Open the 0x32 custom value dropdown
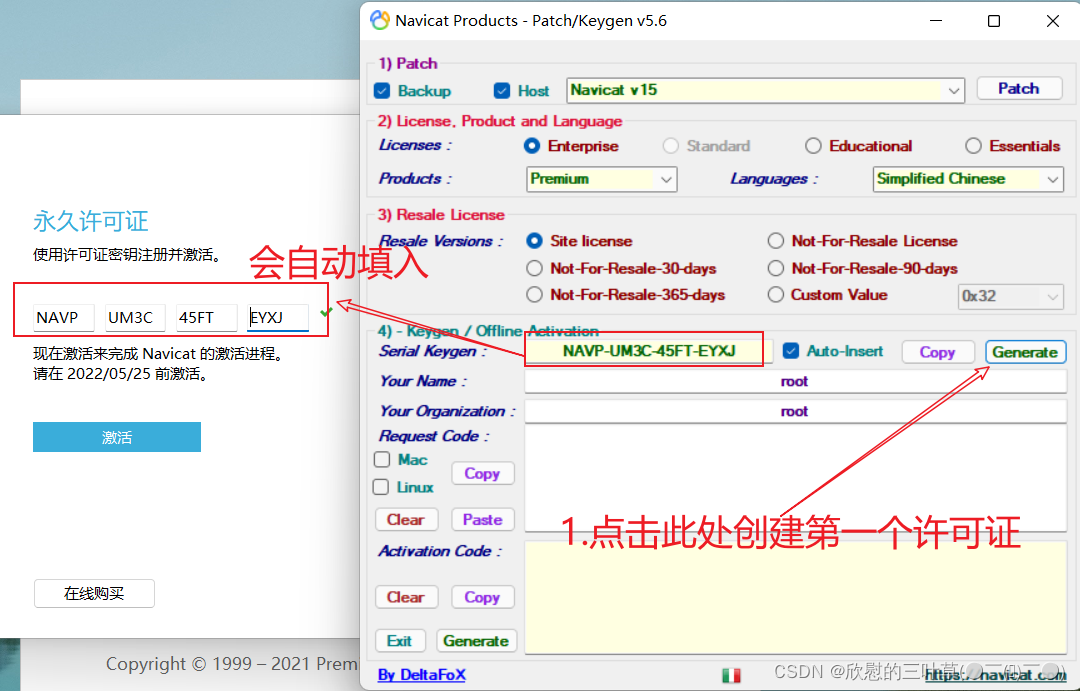 1010,296
